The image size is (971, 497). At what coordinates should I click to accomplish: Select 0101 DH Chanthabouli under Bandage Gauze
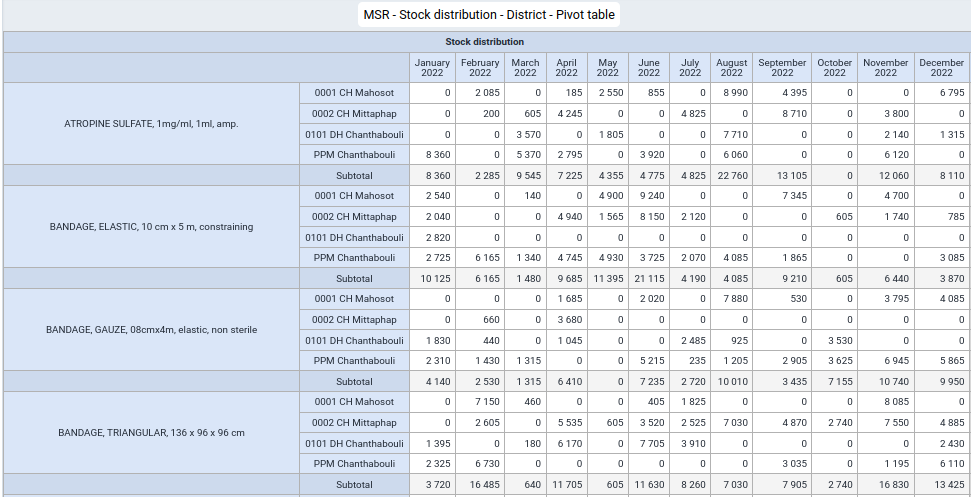[354, 340]
